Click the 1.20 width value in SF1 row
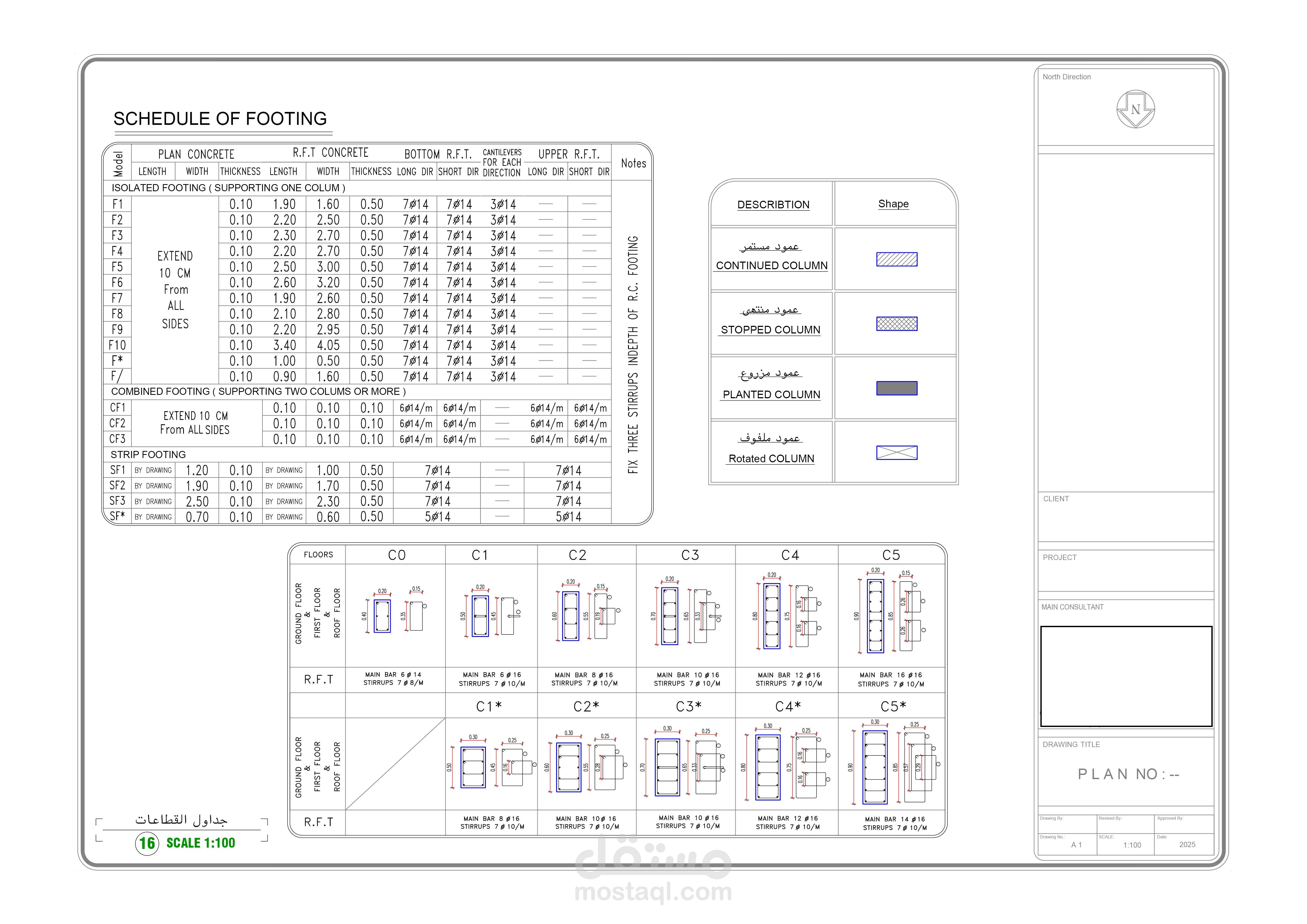The image size is (1307, 924). (197, 470)
